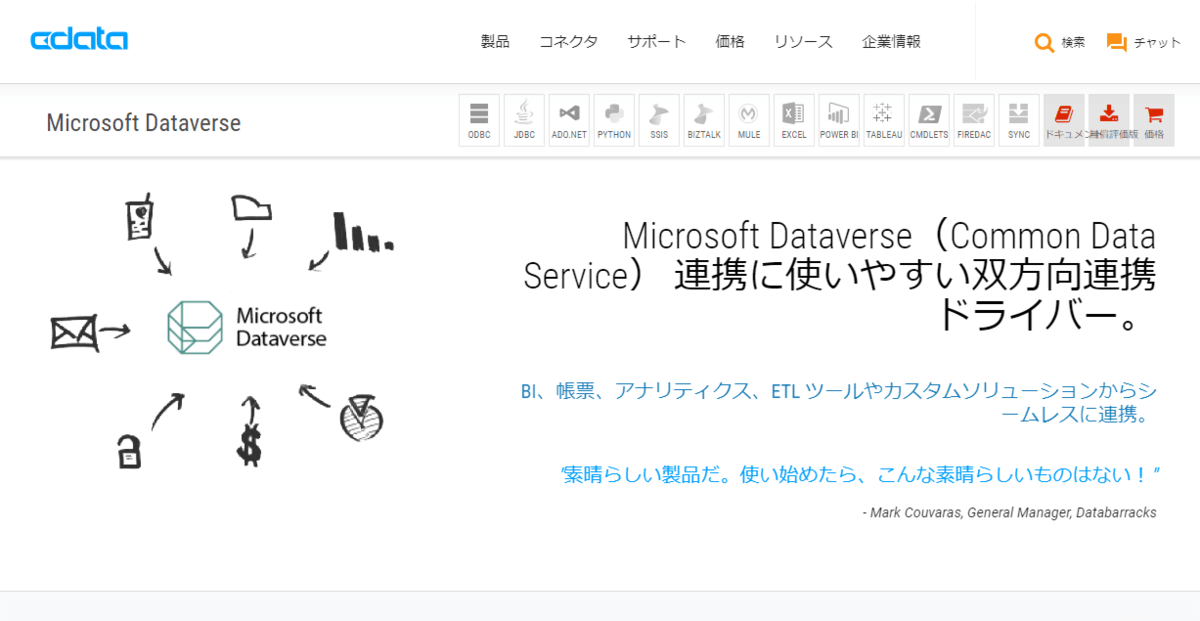Viewport: 1200px width, 621px height.
Task: Open the BizTalk adapter icon
Action: 704,120
